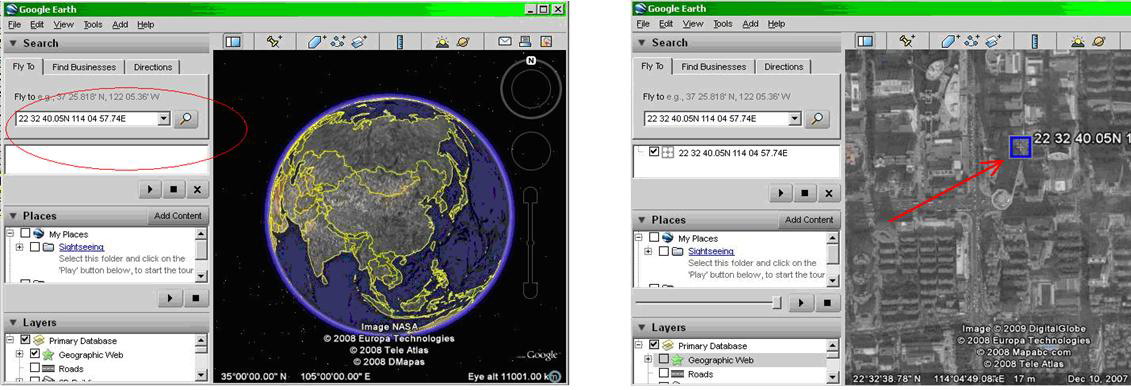Image resolution: width=1131 pixels, height=390 pixels.
Task: Switch to Sky planet icon in right window
Action: coord(1100,42)
